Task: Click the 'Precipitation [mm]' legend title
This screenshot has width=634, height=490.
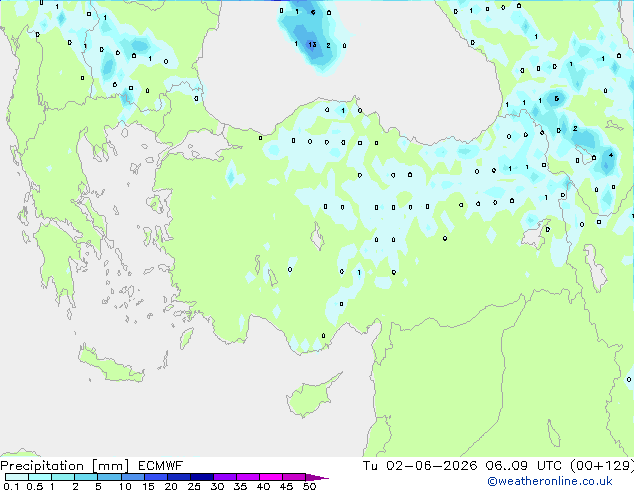Action: pos(64,466)
